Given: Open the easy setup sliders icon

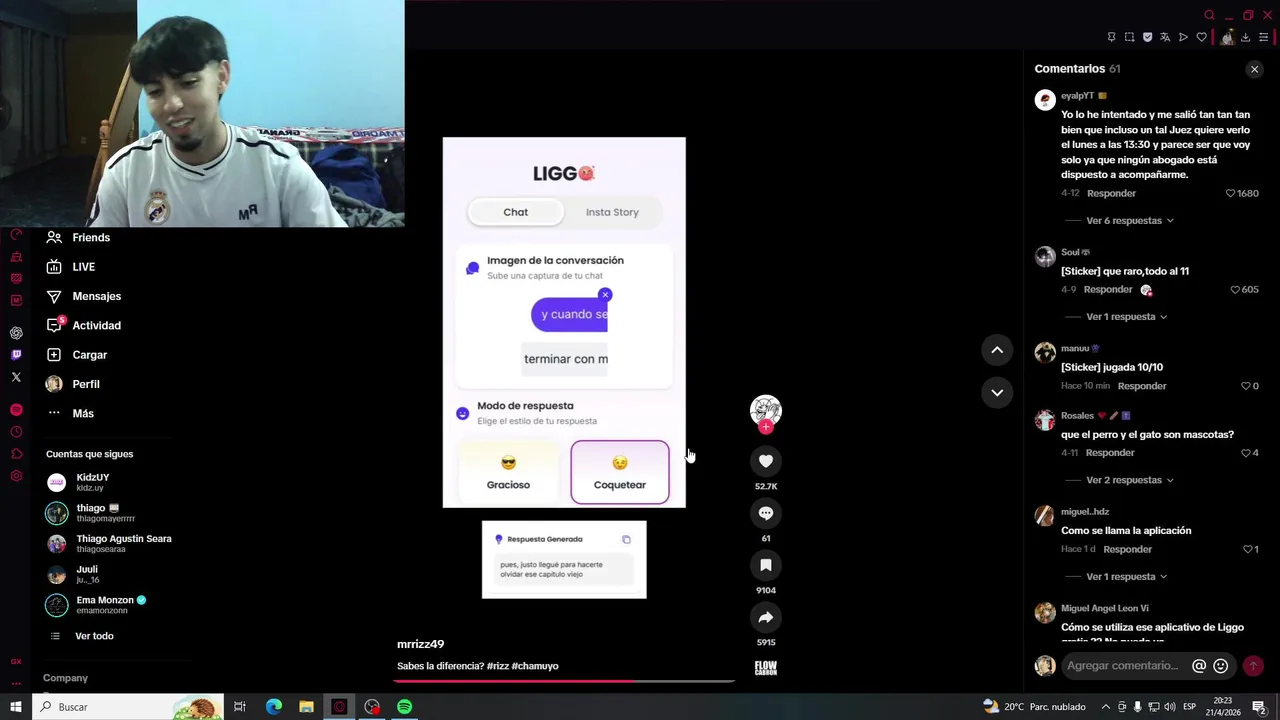Looking at the screenshot, I should [x=1263, y=37].
